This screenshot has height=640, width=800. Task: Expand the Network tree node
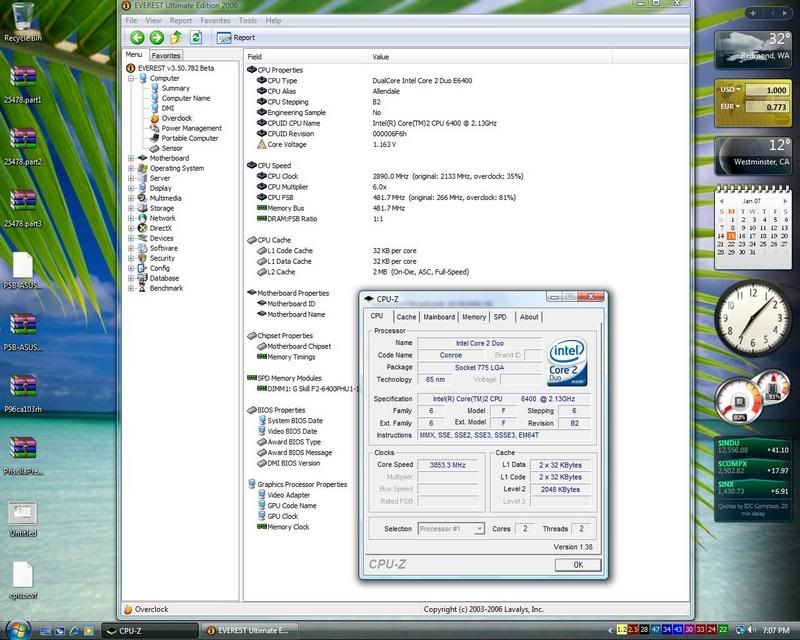click(x=131, y=218)
